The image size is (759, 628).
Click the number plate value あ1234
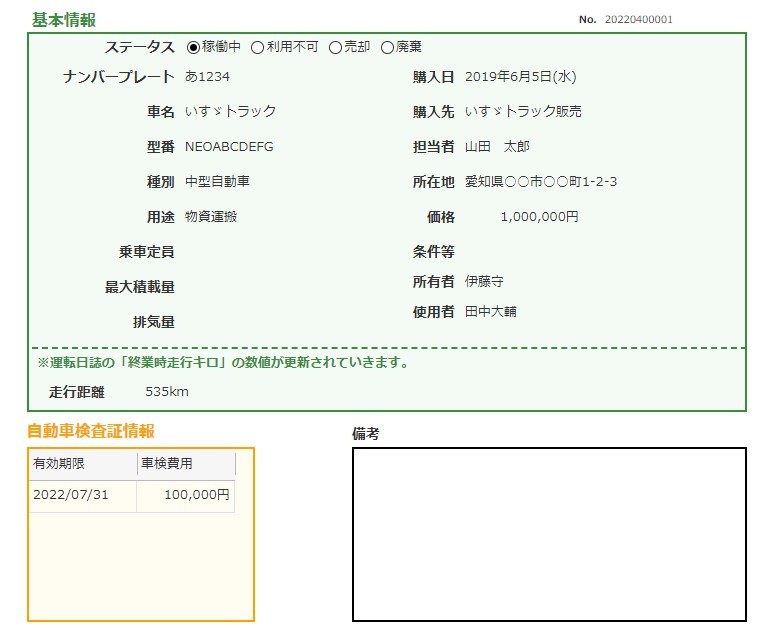pos(208,77)
